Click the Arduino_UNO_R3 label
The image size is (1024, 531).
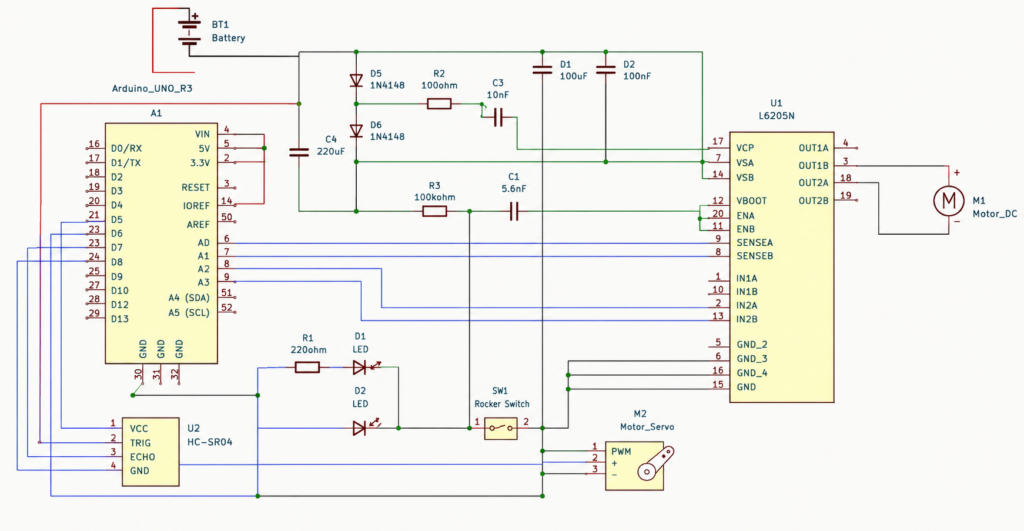coord(152,88)
